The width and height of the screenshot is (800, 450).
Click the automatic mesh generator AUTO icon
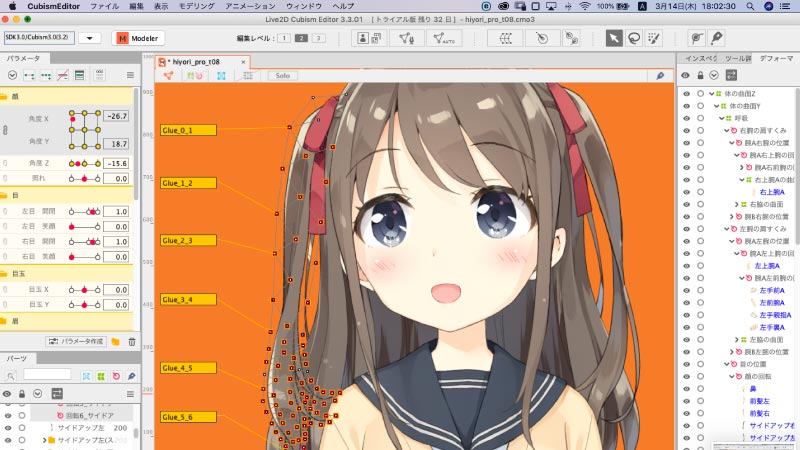click(x=443, y=38)
